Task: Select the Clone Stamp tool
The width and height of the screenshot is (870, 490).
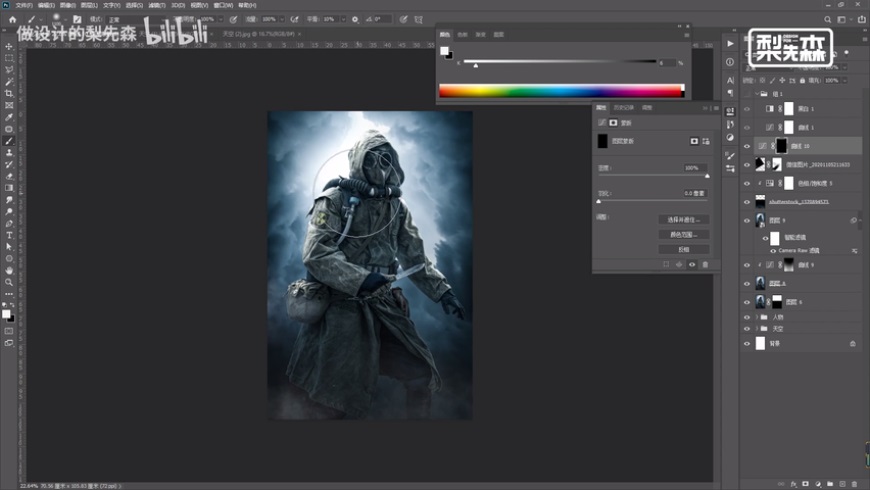Action: pos(9,153)
